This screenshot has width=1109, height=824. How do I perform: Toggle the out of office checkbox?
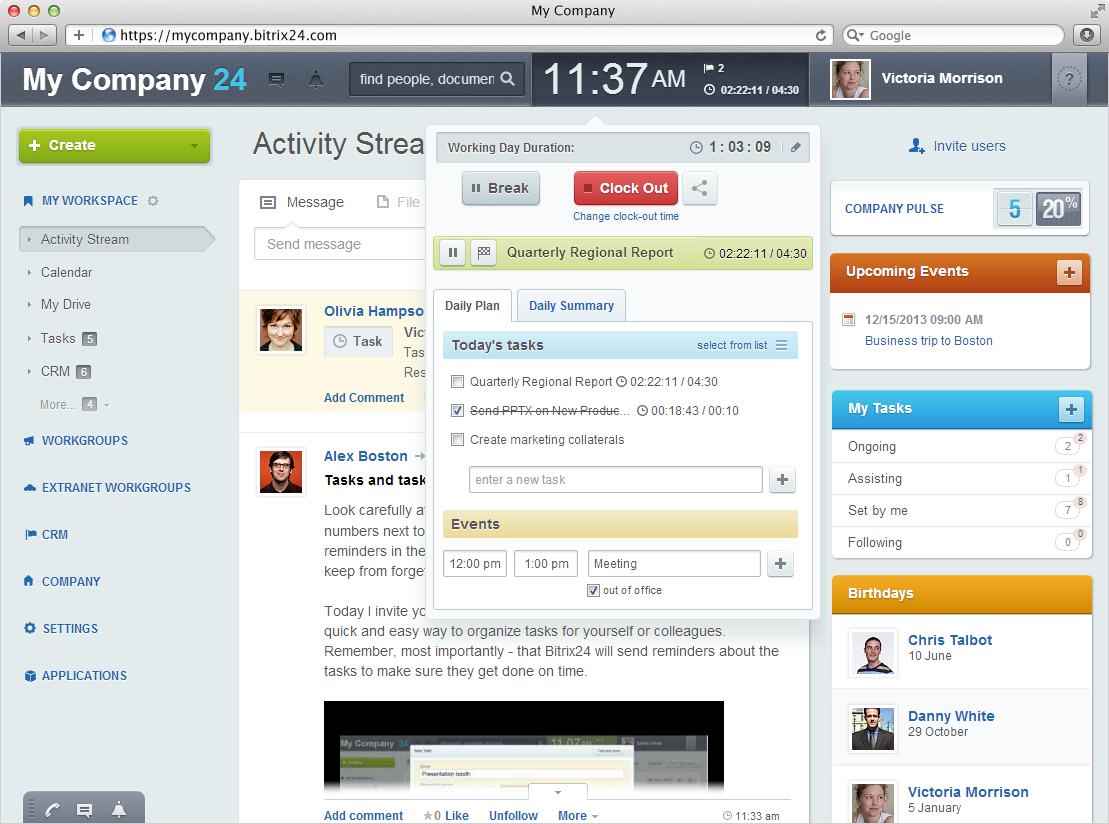[594, 590]
